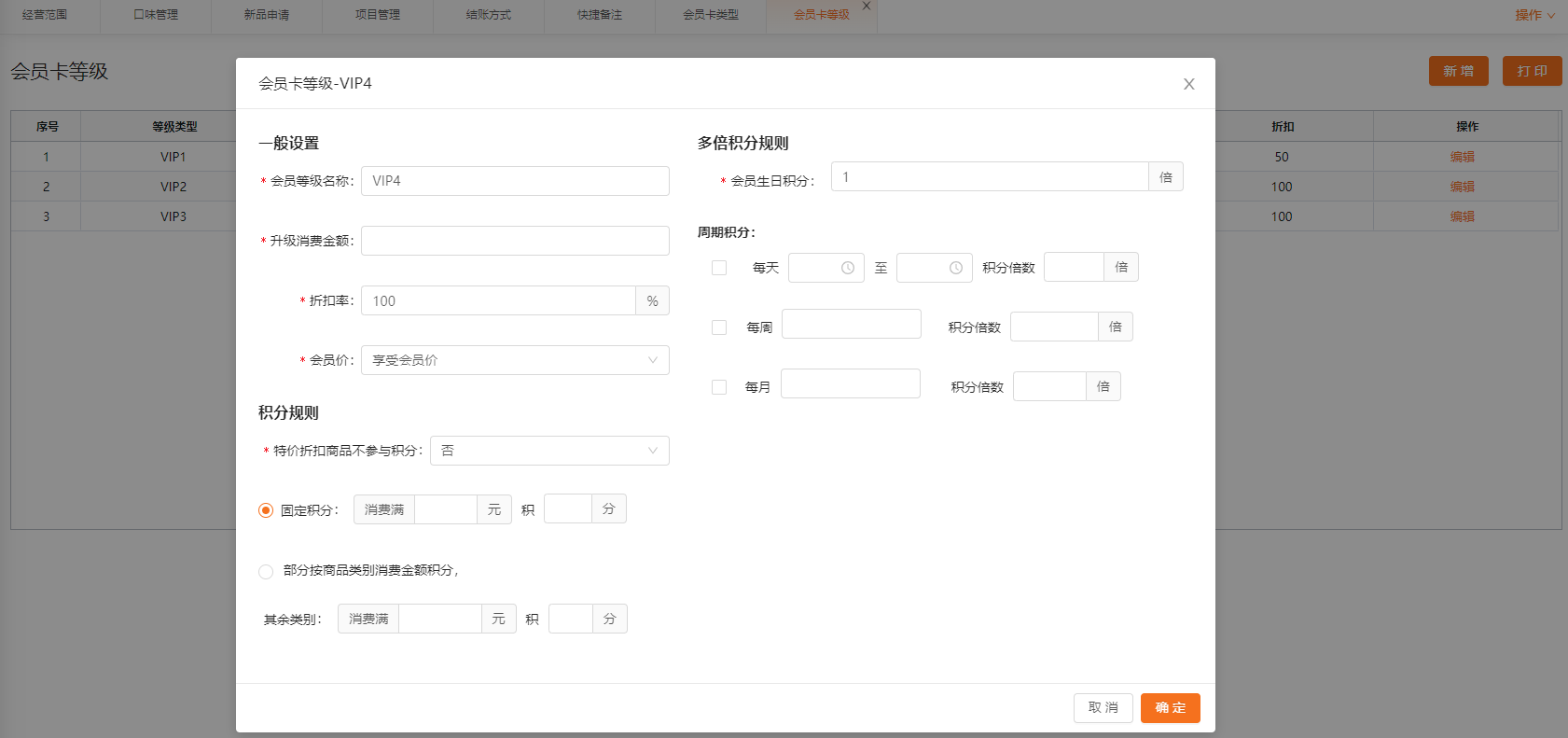Click the 每月 day selection field
The image size is (1568, 738).
(851, 383)
